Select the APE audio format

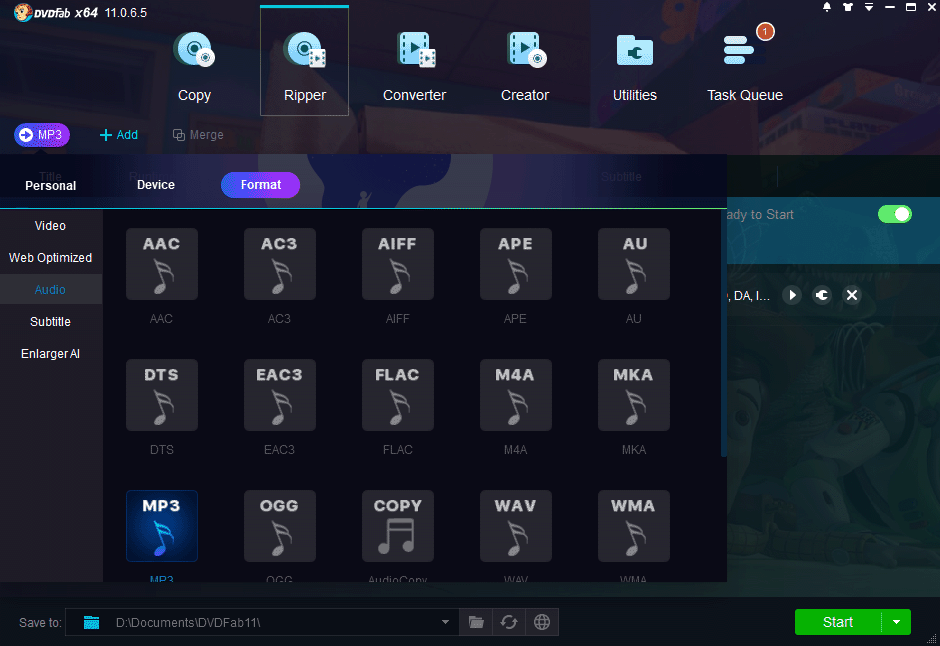[x=516, y=264]
